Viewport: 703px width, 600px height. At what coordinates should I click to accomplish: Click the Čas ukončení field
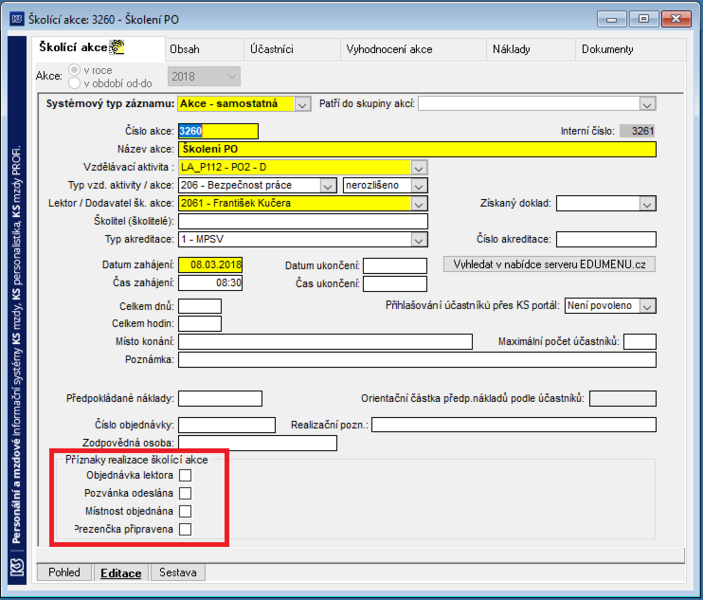tap(395, 283)
